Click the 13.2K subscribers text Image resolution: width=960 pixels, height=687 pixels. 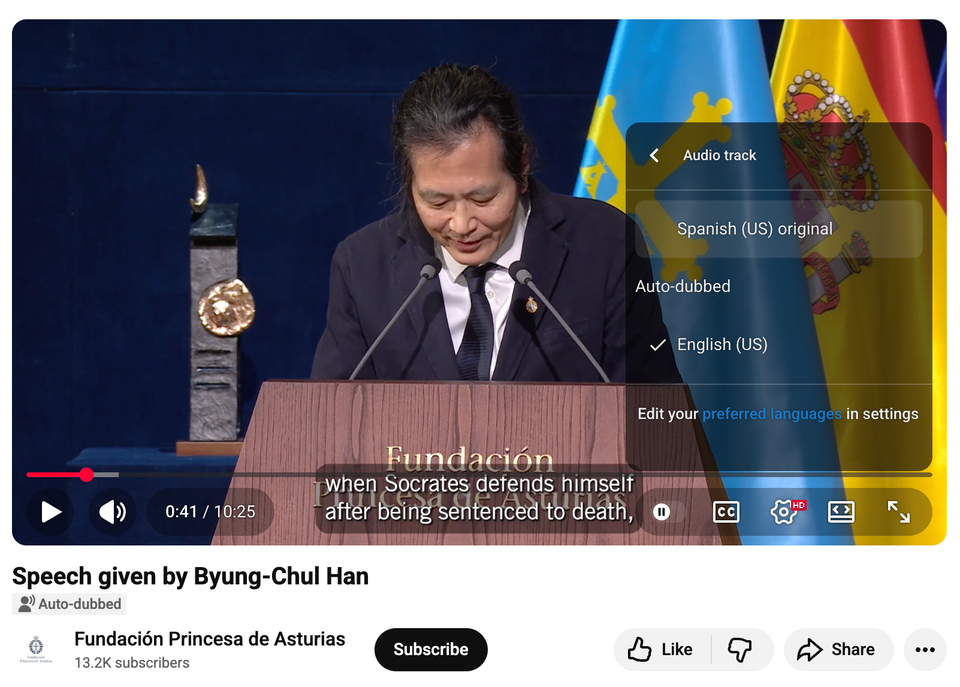coord(132,663)
